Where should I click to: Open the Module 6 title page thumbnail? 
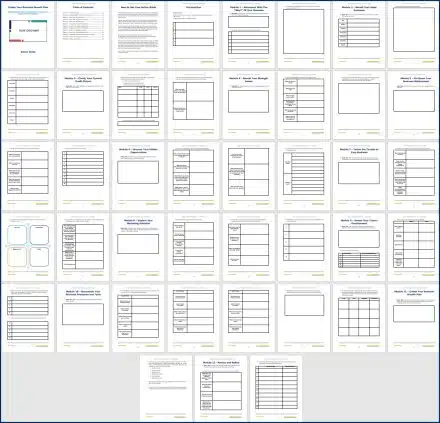(138, 176)
